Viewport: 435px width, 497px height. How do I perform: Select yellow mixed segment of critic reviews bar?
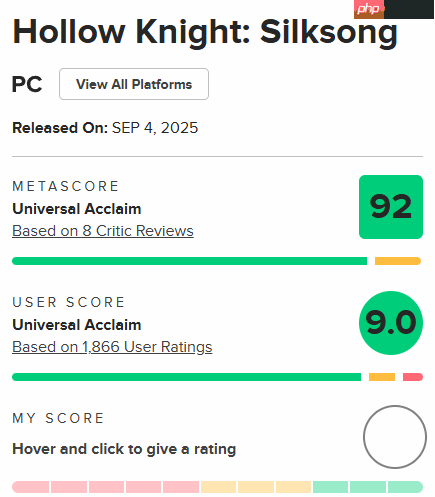pos(398,261)
